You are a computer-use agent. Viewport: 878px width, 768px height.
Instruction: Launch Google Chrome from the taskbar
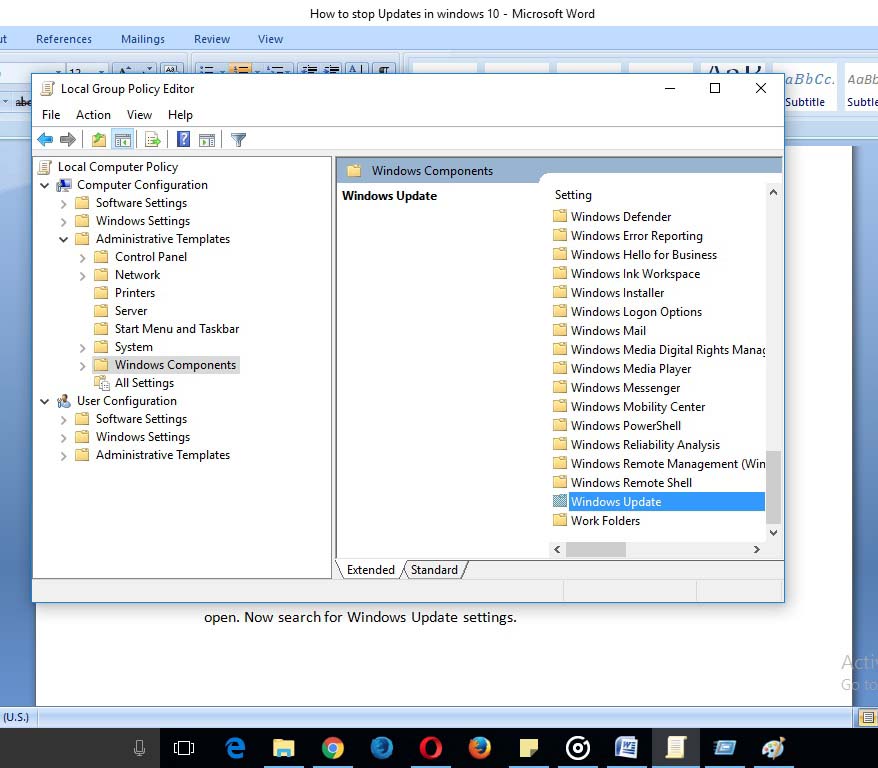click(333, 748)
